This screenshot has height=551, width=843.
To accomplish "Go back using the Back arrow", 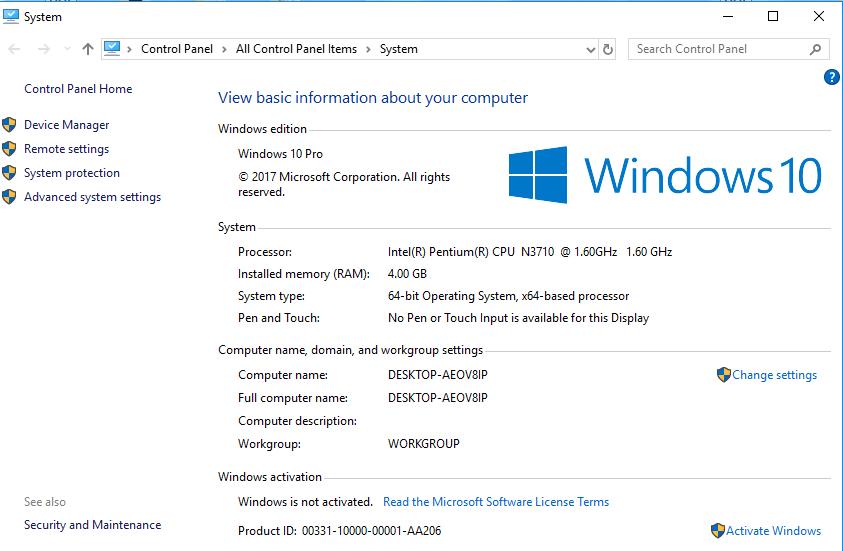I will coord(14,49).
